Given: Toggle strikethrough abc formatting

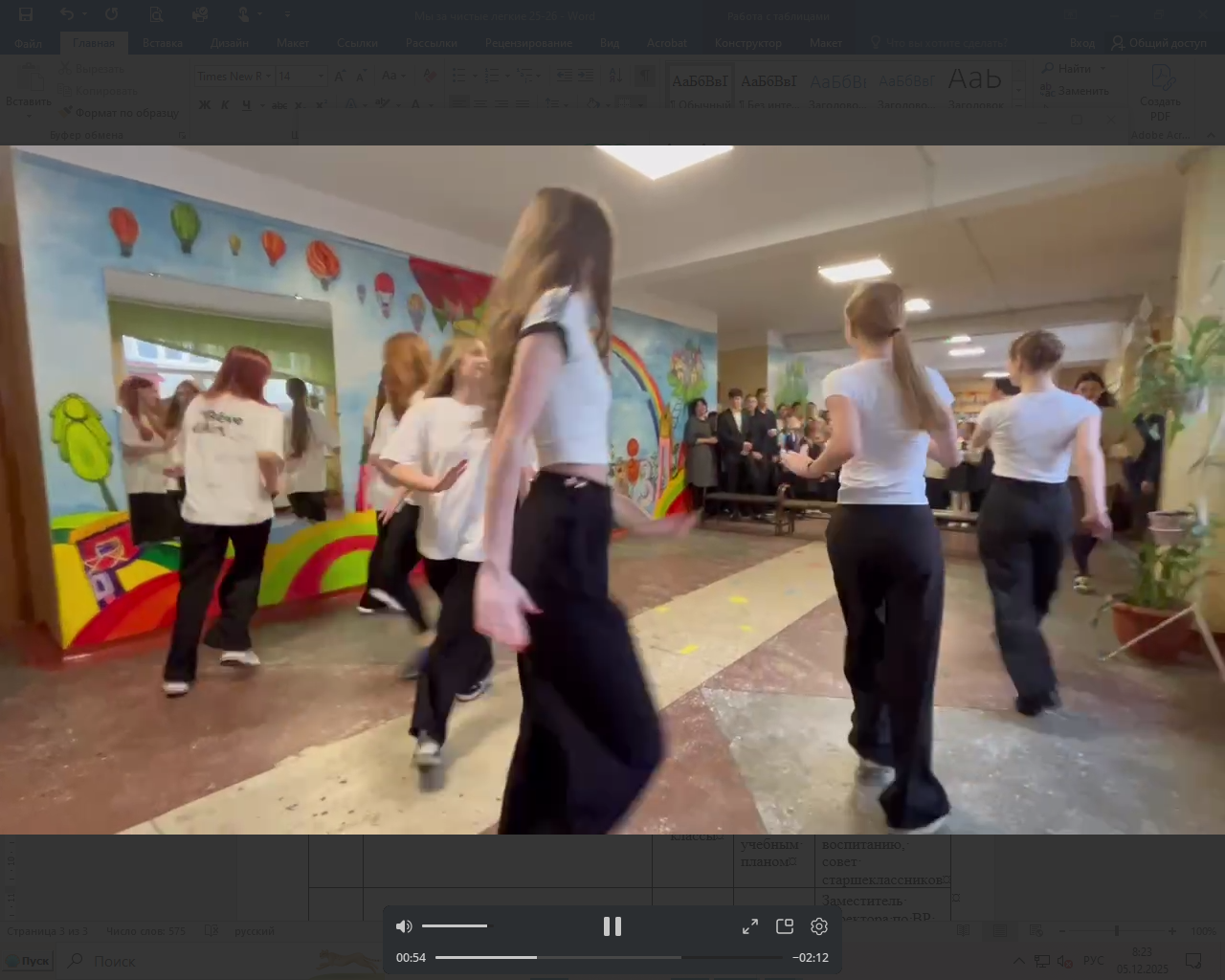Looking at the screenshot, I should pyautogui.click(x=278, y=105).
